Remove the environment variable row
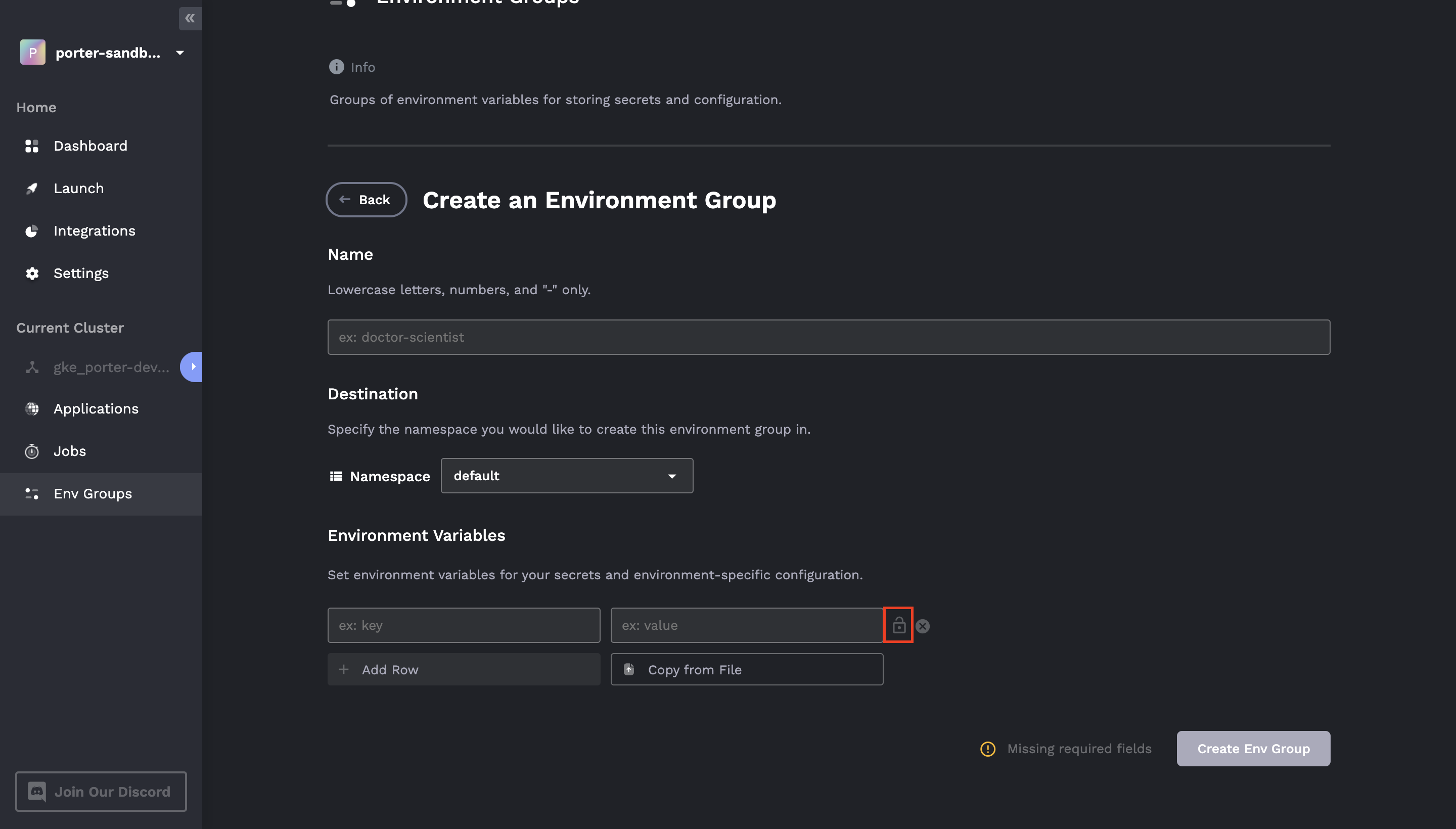This screenshot has width=1456, height=829. tap(923, 626)
